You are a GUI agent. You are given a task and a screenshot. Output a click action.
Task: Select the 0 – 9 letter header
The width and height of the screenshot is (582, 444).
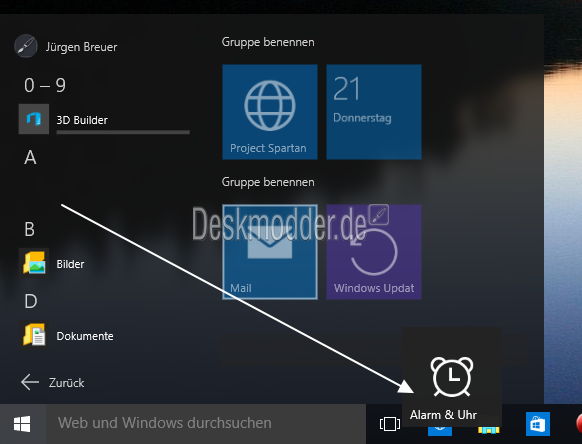pyautogui.click(x=45, y=85)
